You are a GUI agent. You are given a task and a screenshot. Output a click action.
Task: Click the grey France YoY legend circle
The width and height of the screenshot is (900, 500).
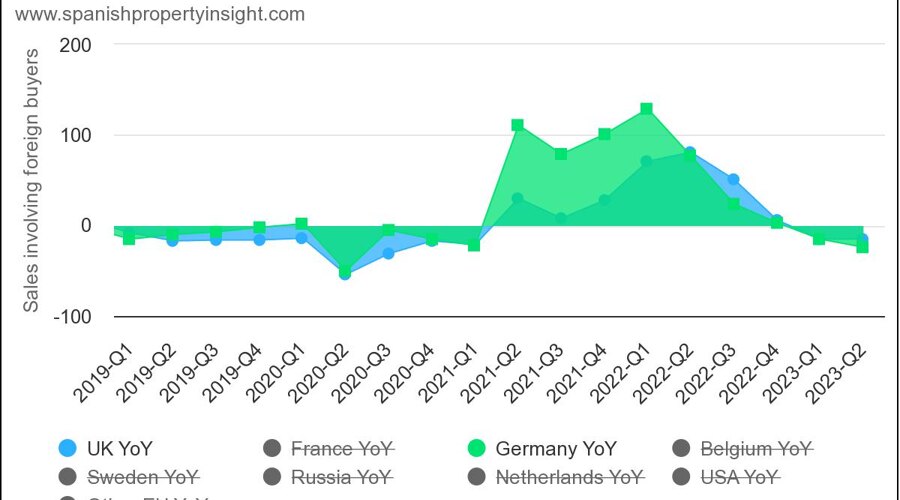pyautogui.click(x=272, y=448)
